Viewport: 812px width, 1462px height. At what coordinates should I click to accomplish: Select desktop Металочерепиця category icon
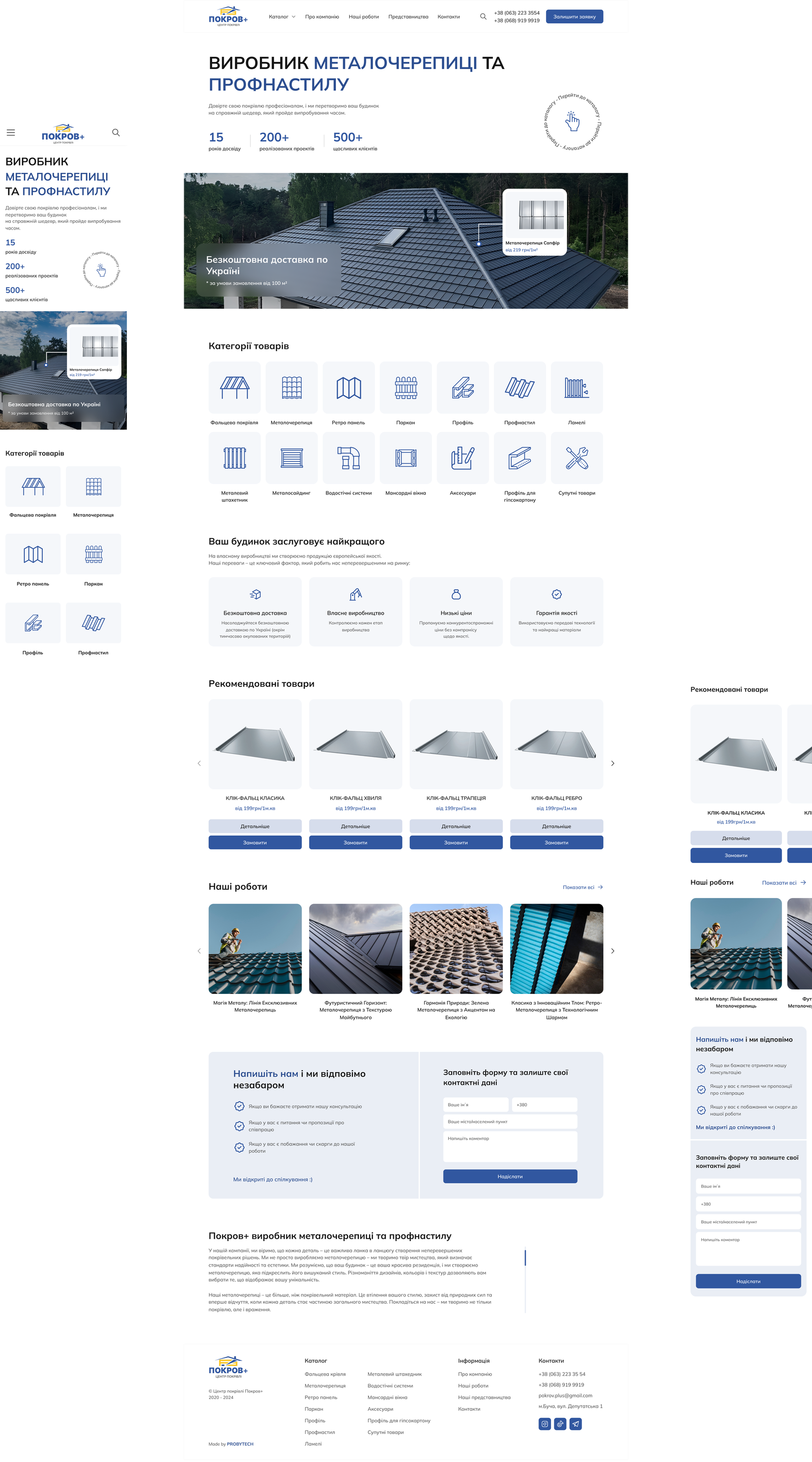[x=292, y=388]
